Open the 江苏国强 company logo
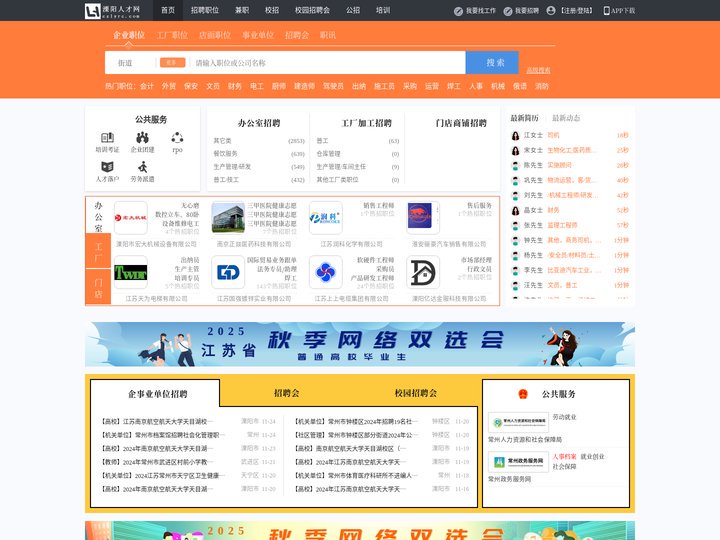720x540 pixels. pyautogui.click(x=228, y=272)
